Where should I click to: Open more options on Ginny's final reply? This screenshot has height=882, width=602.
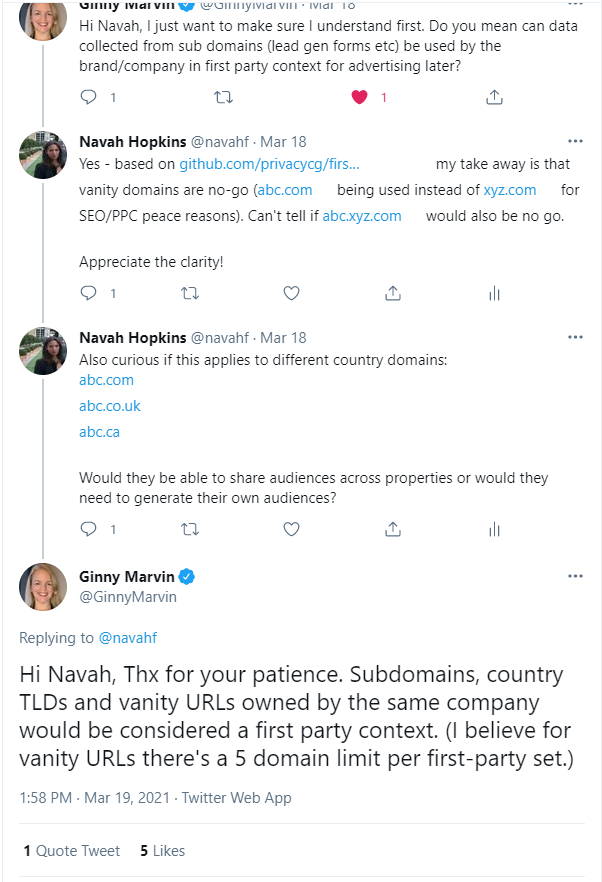pos(575,575)
